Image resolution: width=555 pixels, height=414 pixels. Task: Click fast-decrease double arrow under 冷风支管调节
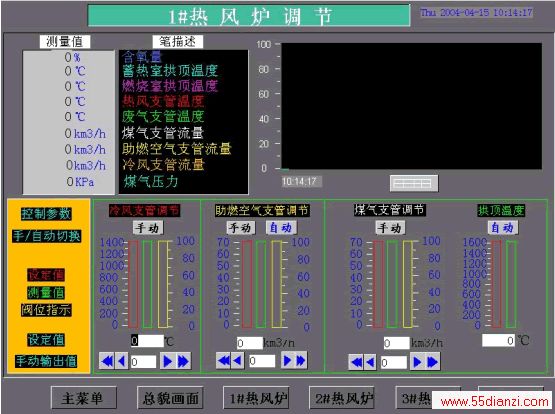(106, 361)
